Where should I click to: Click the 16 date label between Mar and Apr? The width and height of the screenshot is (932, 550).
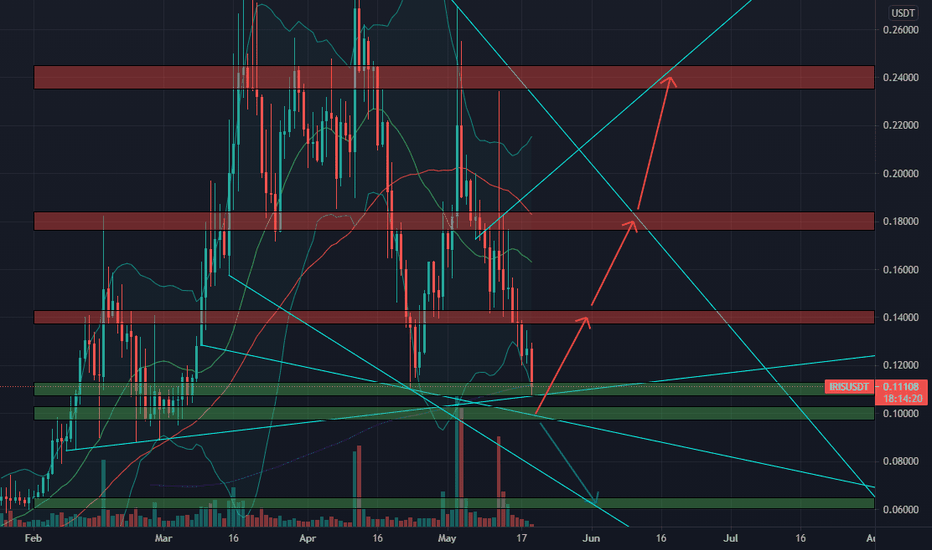click(x=233, y=538)
